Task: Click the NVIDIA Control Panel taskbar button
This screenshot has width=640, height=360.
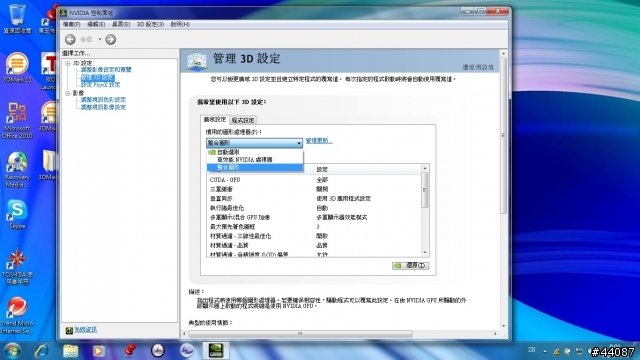Action: point(216,351)
